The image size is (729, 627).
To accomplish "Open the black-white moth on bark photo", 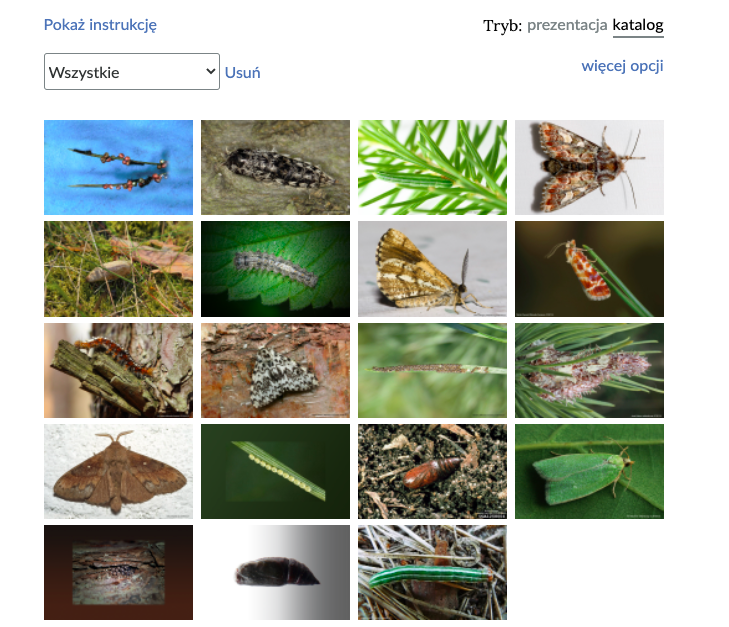I will (x=275, y=370).
